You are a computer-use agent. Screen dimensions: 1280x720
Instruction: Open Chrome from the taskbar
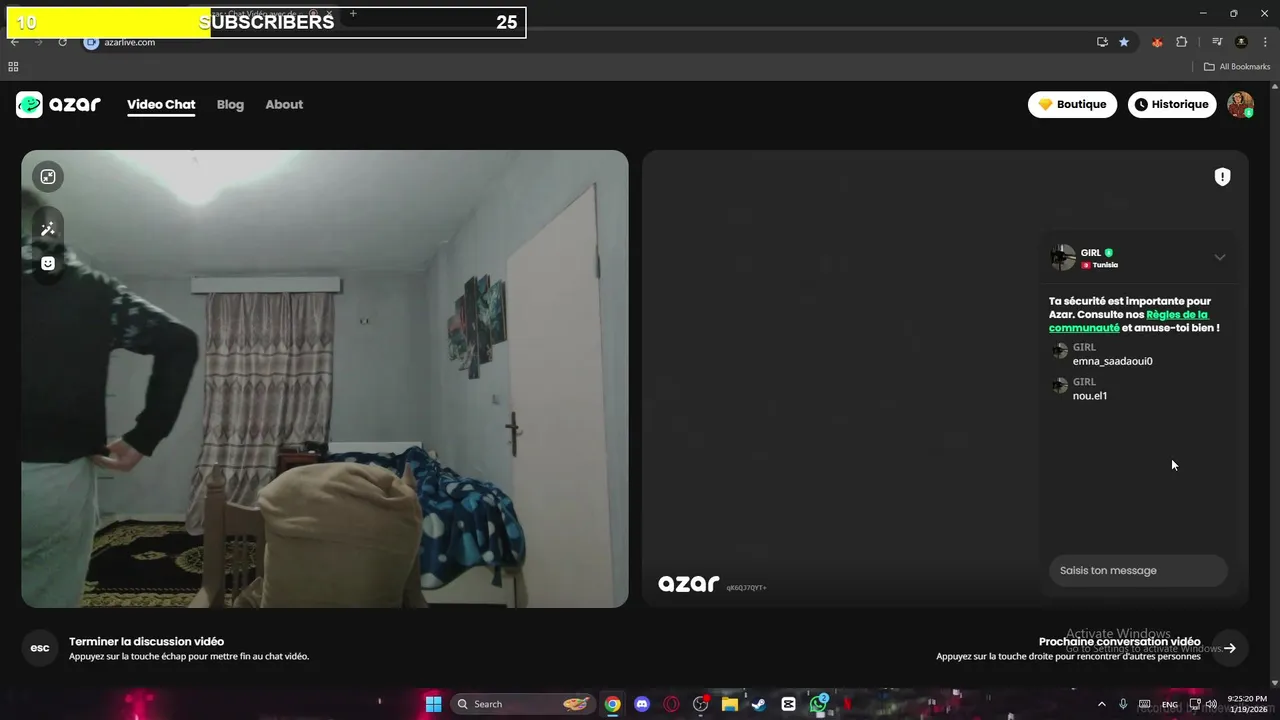click(612, 704)
